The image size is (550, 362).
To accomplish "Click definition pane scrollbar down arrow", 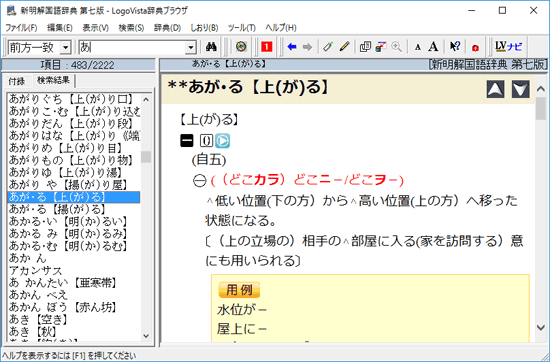I will click(x=541, y=328).
